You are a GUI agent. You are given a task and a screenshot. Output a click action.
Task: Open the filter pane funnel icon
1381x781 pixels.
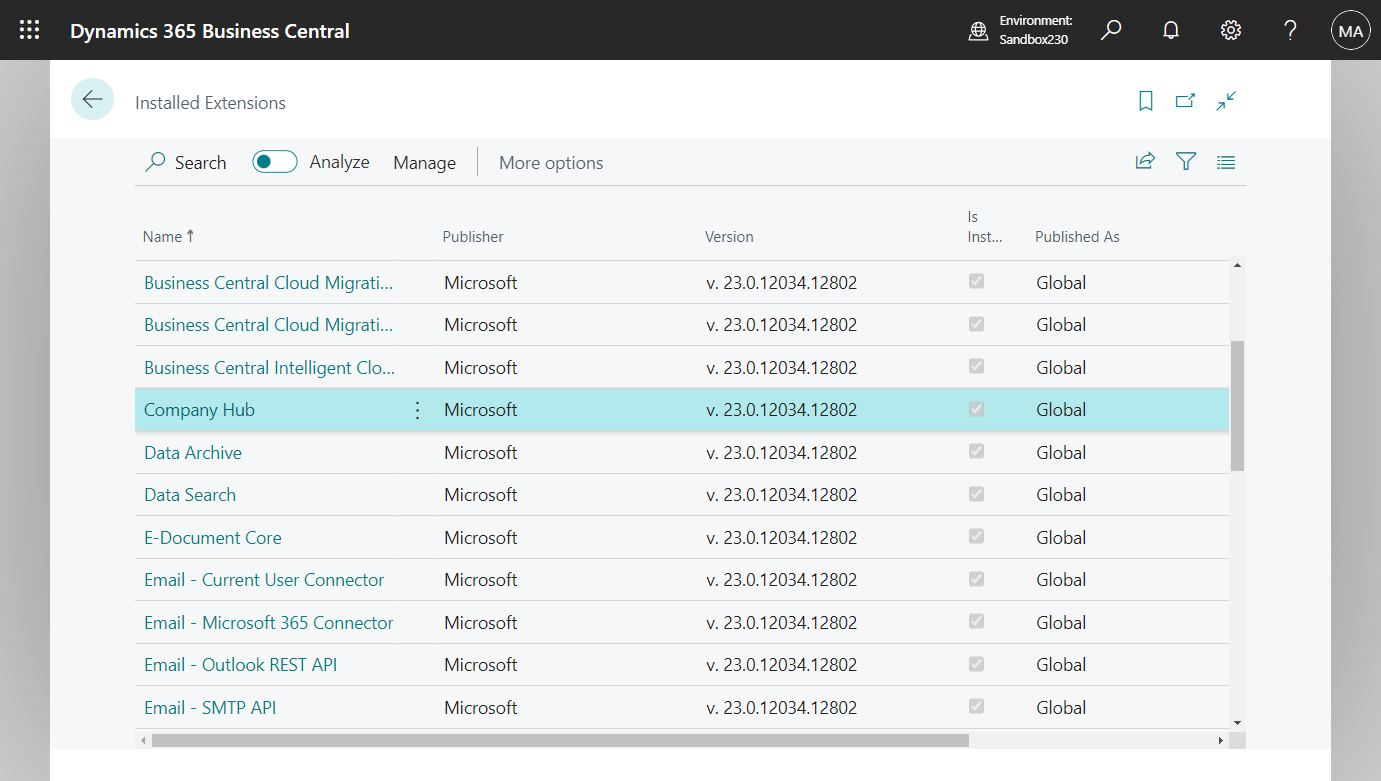(1186, 162)
